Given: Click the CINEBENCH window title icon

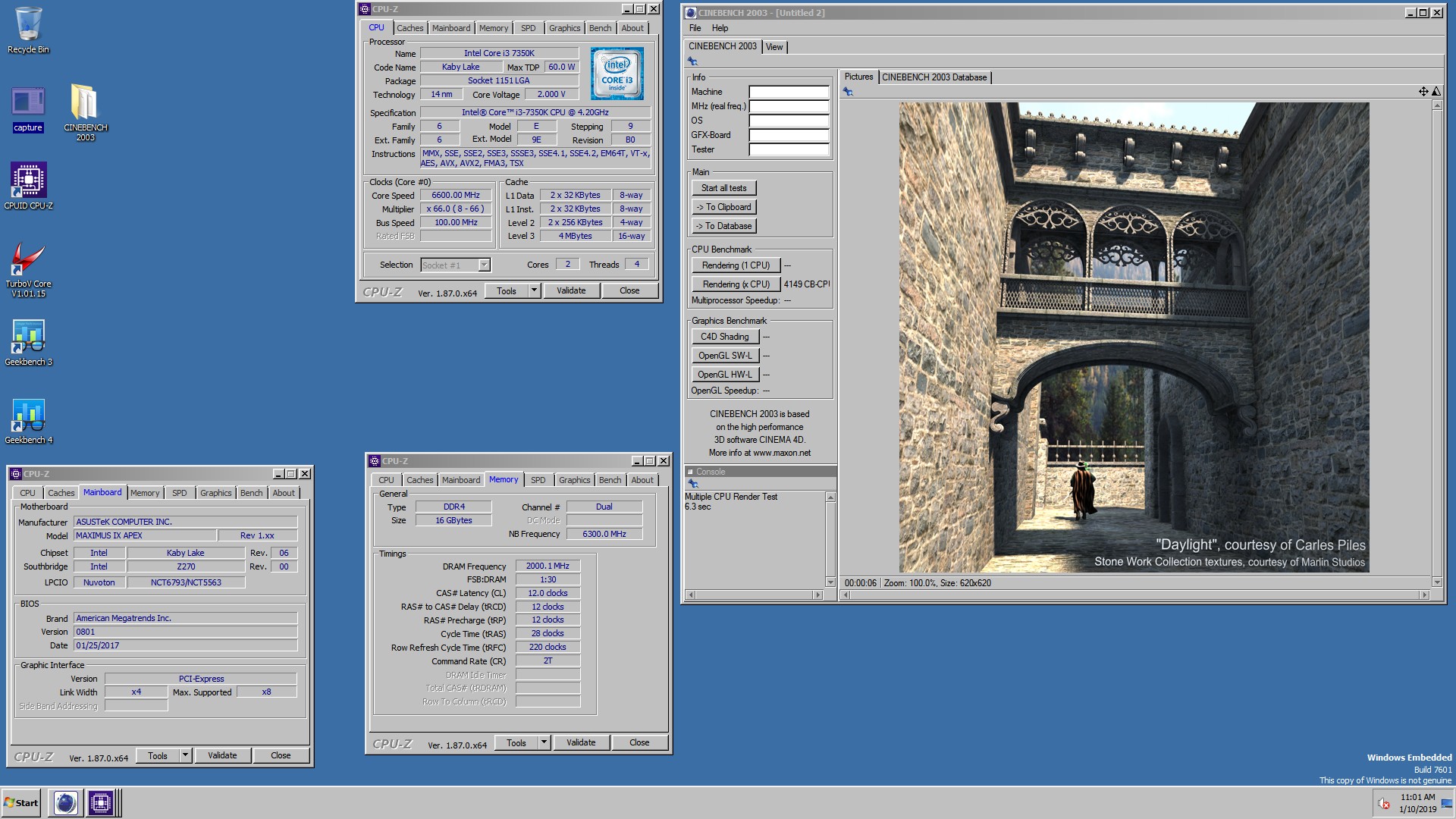Looking at the screenshot, I should pos(691,13).
